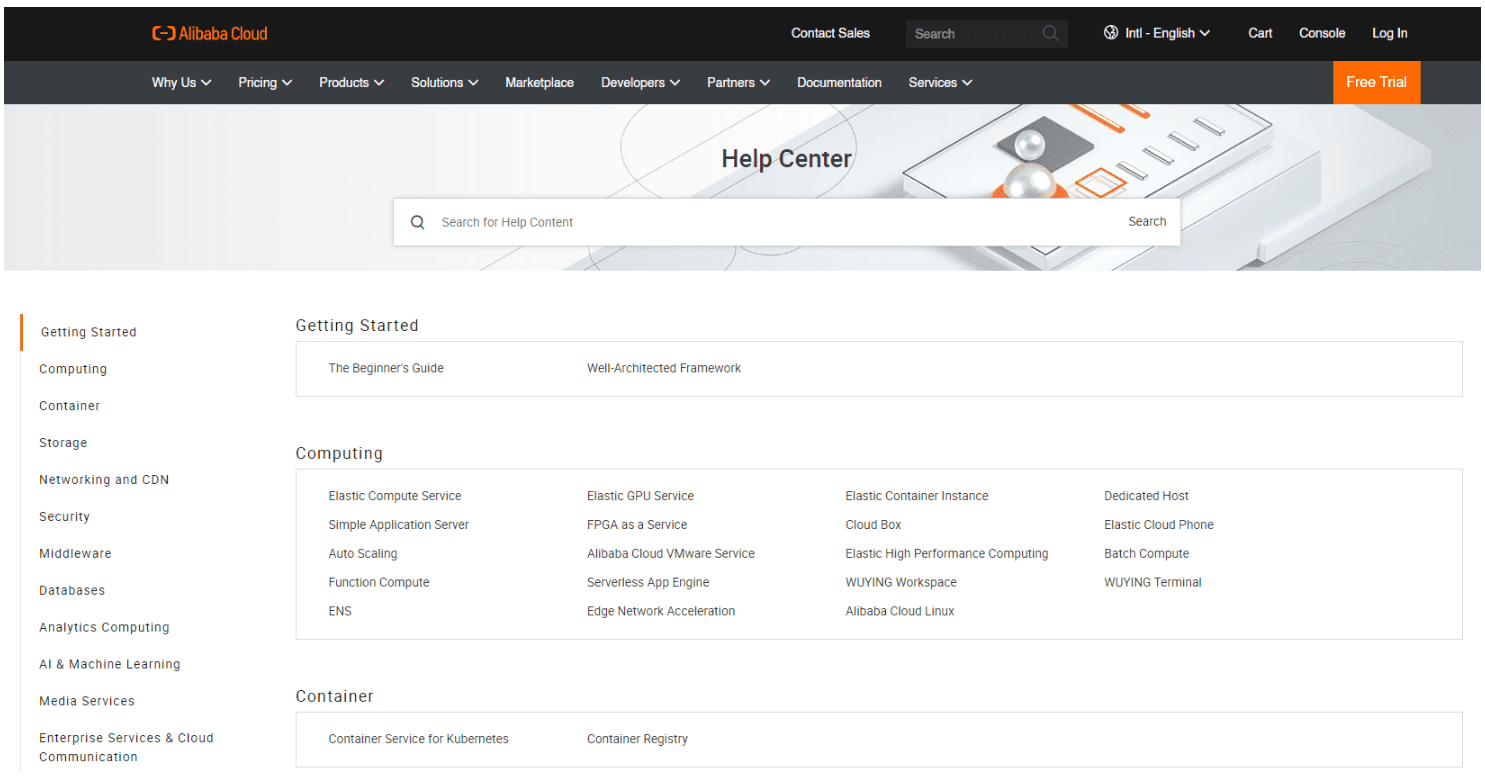Screen dimensions: 1485x777
Task: Select Networking and CDN in the sidebar
Action: coord(104,480)
